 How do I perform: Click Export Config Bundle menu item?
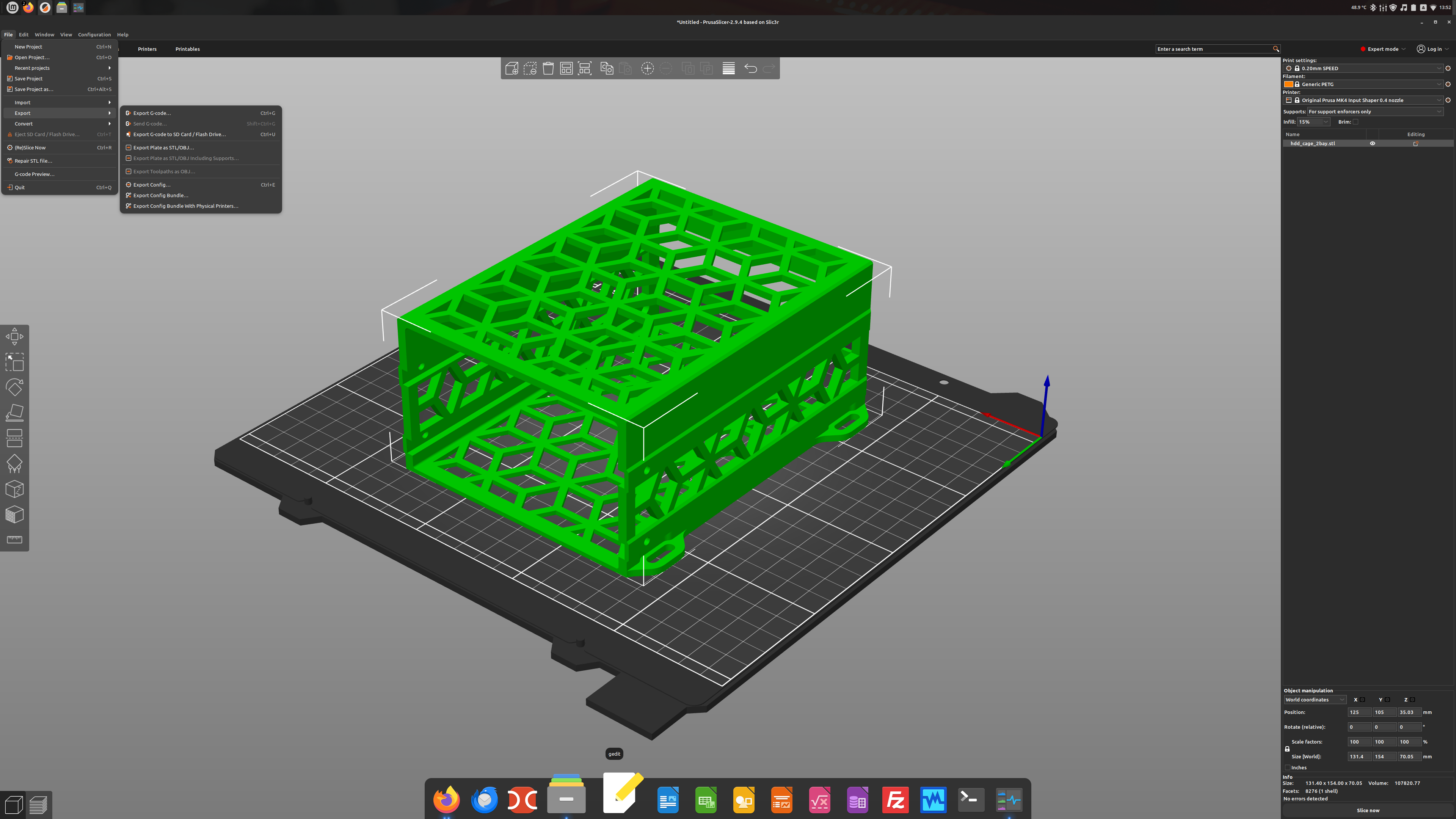pos(160,196)
